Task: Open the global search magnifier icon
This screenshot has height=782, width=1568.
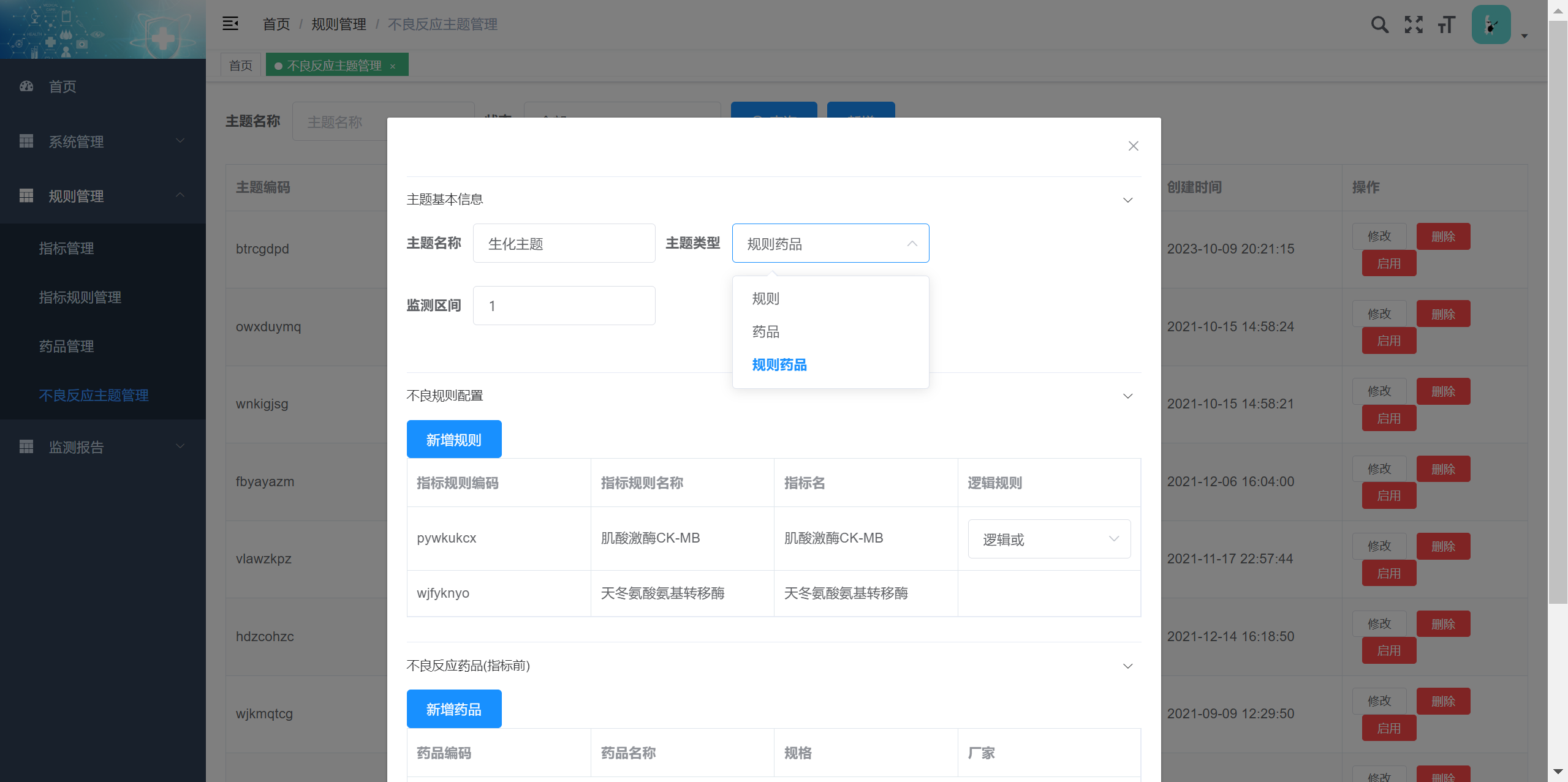Action: pyautogui.click(x=1379, y=24)
